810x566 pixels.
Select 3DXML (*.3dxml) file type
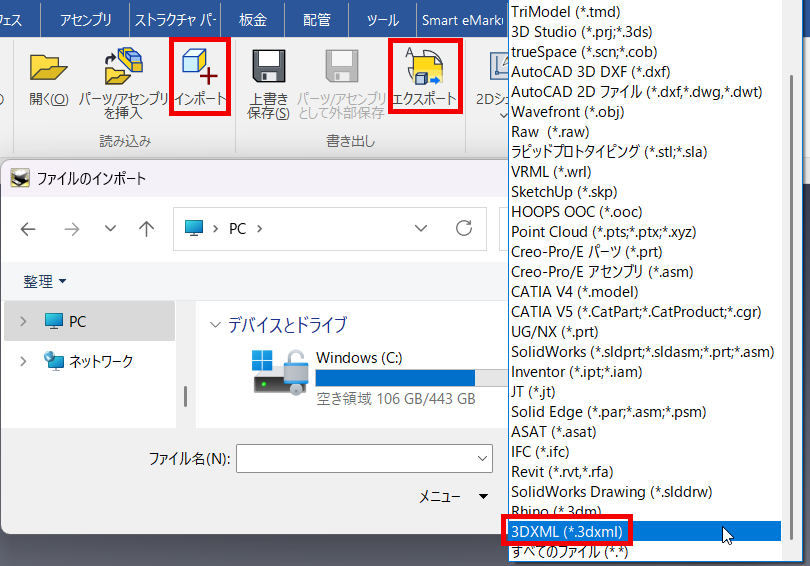(x=566, y=531)
